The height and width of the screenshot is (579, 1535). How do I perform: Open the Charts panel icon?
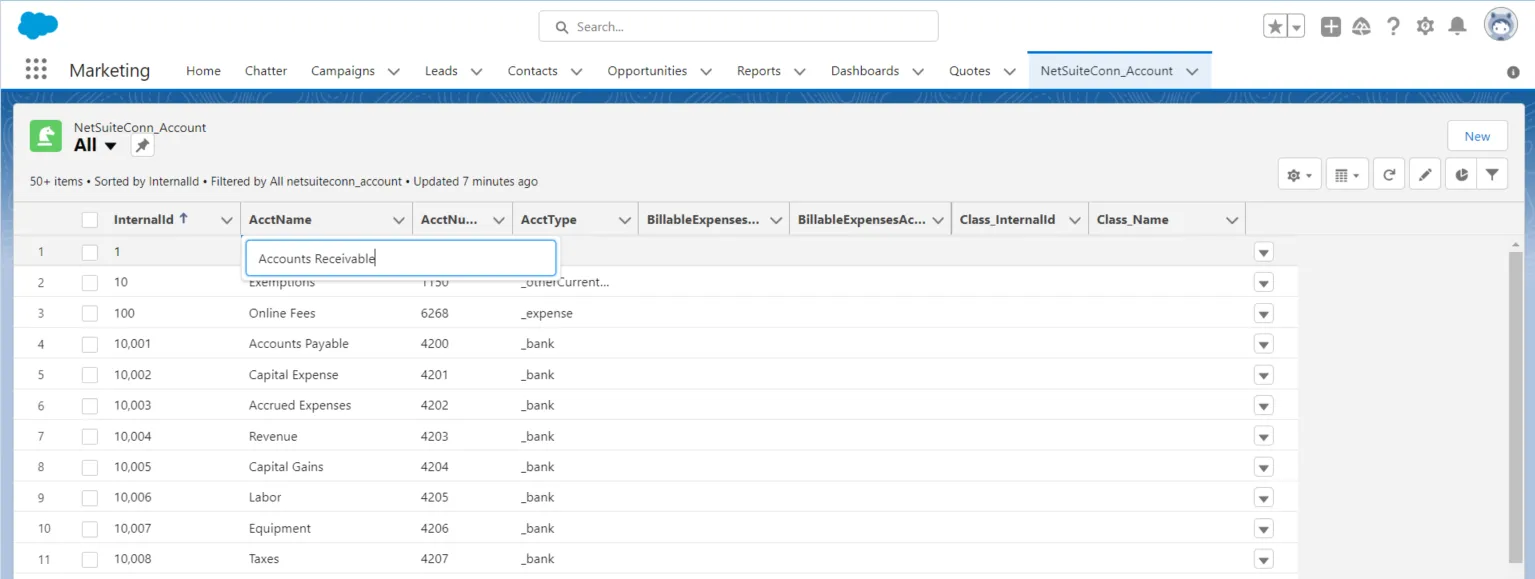pyautogui.click(x=1460, y=173)
